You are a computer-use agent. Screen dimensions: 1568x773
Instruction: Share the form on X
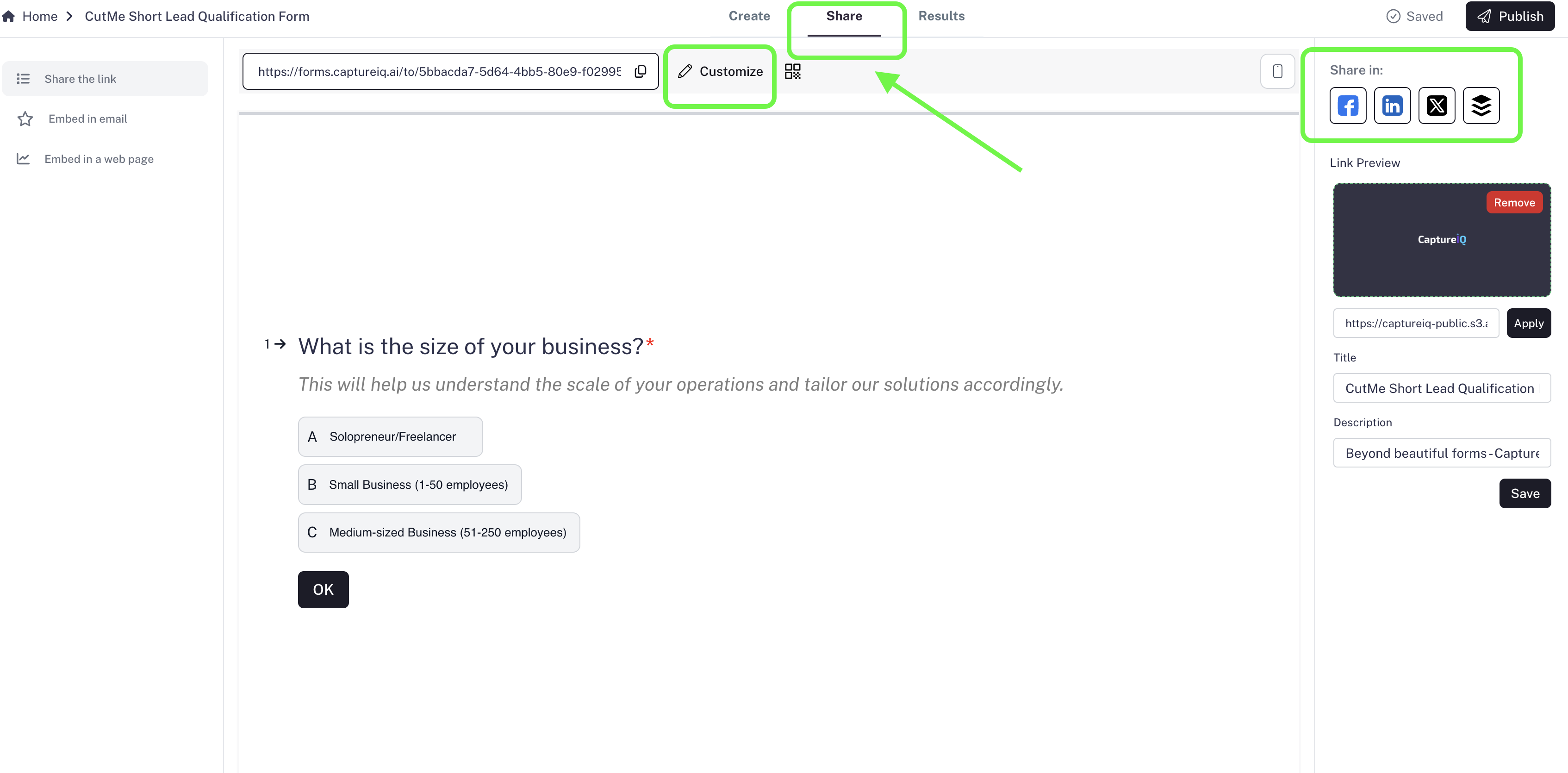coord(1437,105)
